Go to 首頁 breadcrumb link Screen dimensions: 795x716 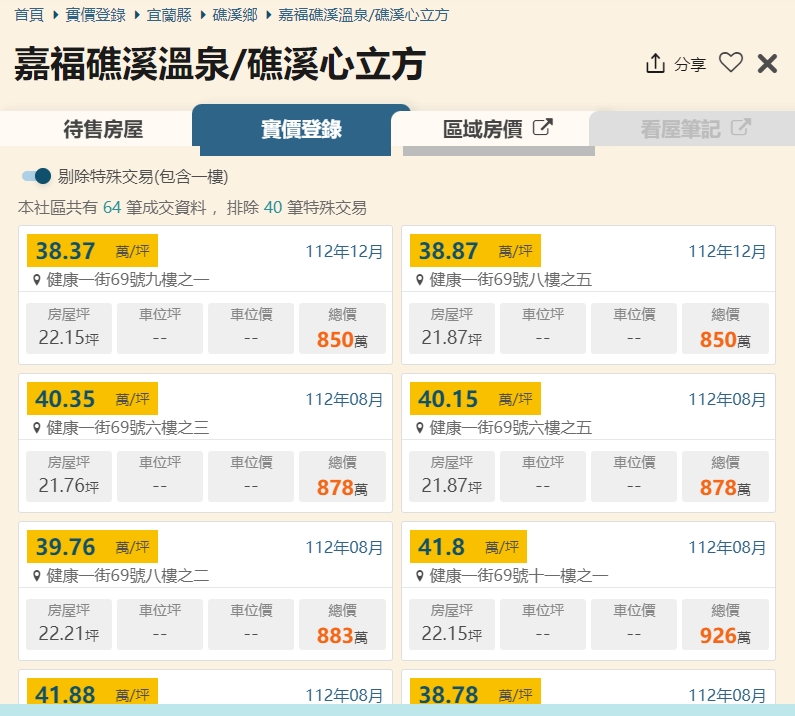29,15
